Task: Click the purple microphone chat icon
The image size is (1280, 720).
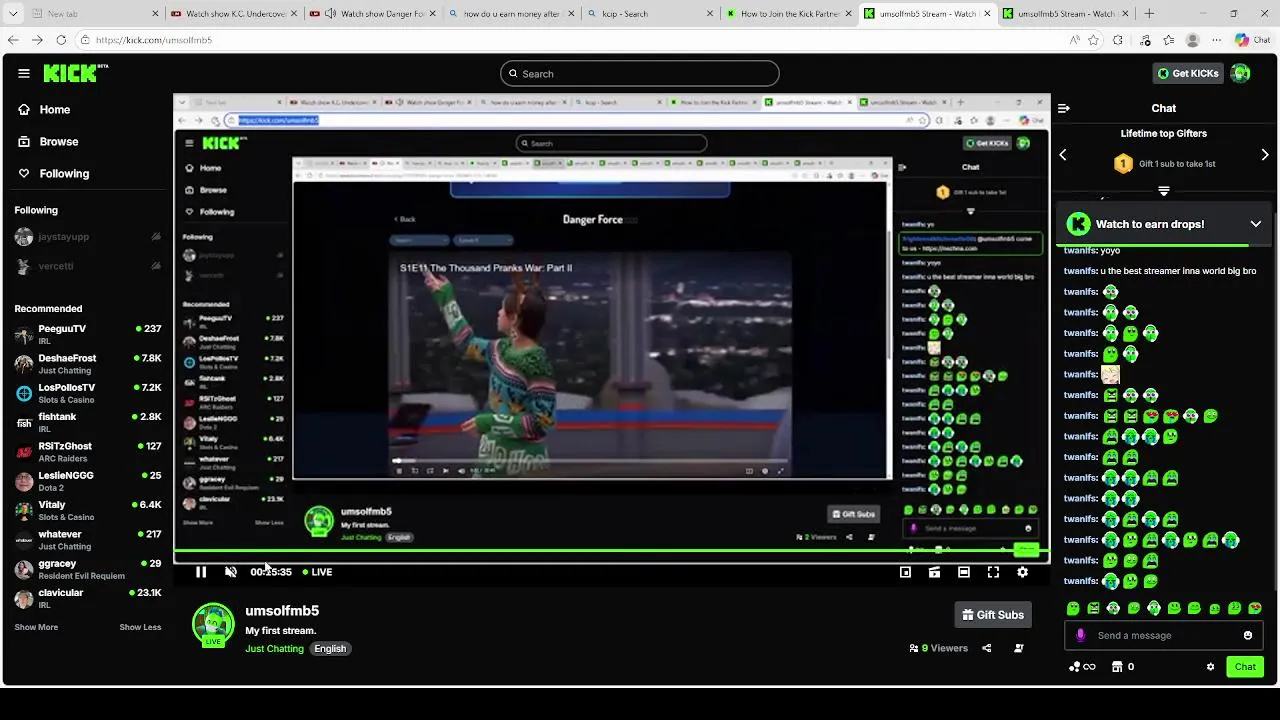Action: (x=1080, y=636)
